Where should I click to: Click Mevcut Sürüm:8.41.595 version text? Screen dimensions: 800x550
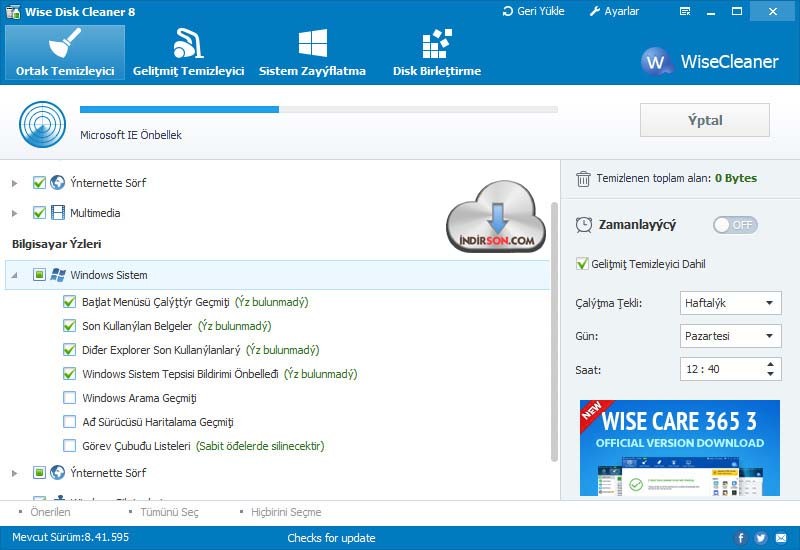click(70, 537)
